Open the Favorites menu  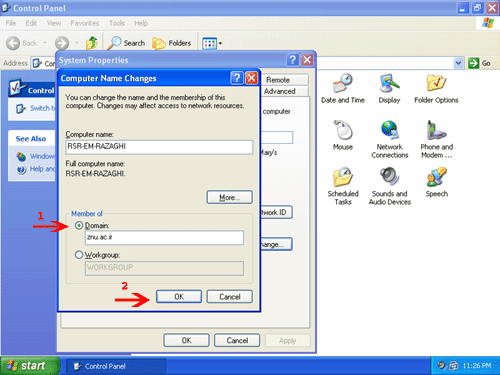coord(85,23)
